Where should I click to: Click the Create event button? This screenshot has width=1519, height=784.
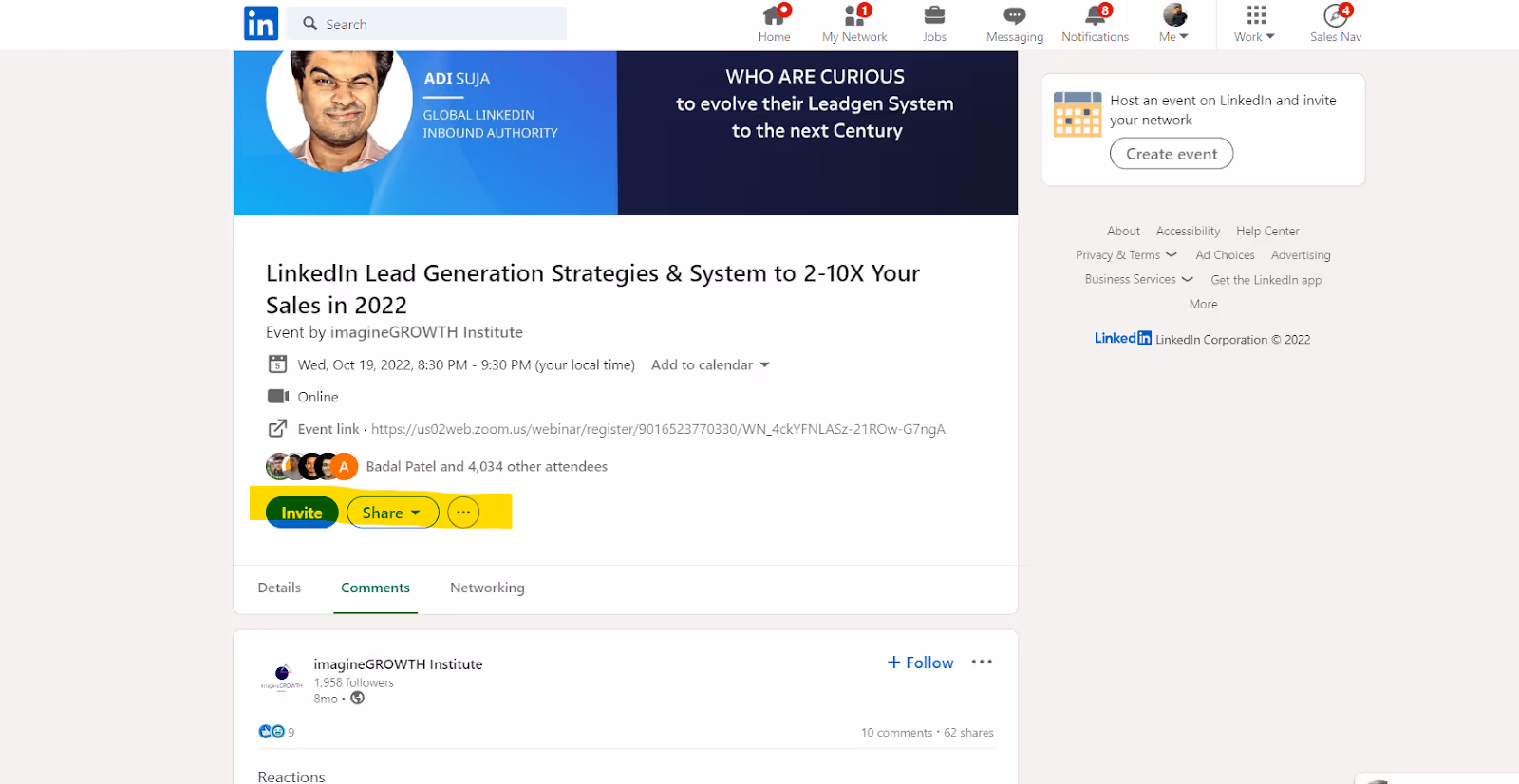1172,154
